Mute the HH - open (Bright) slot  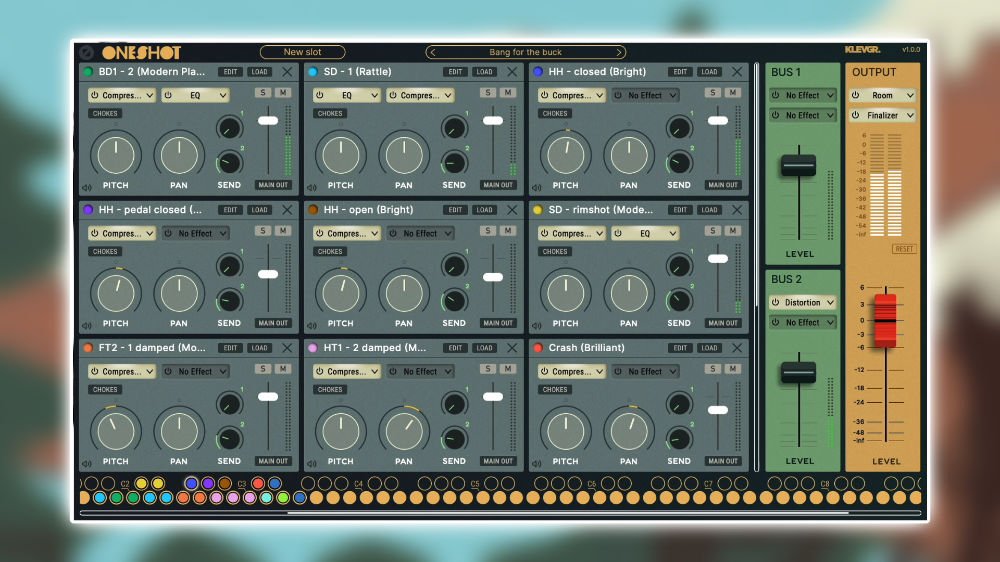(x=508, y=230)
